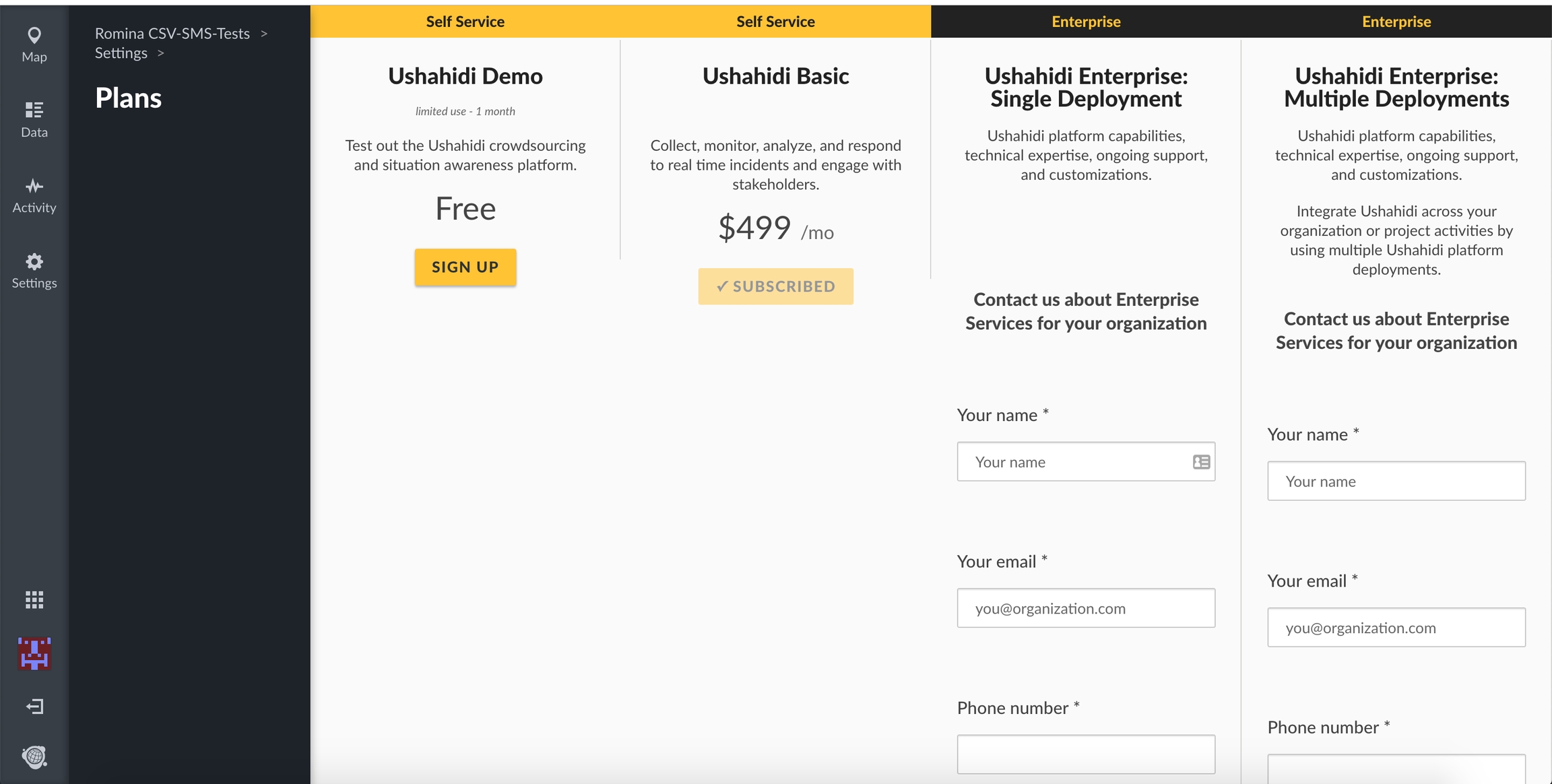Click the Ushahidi globe logo icon
1552x784 pixels.
pos(34,757)
